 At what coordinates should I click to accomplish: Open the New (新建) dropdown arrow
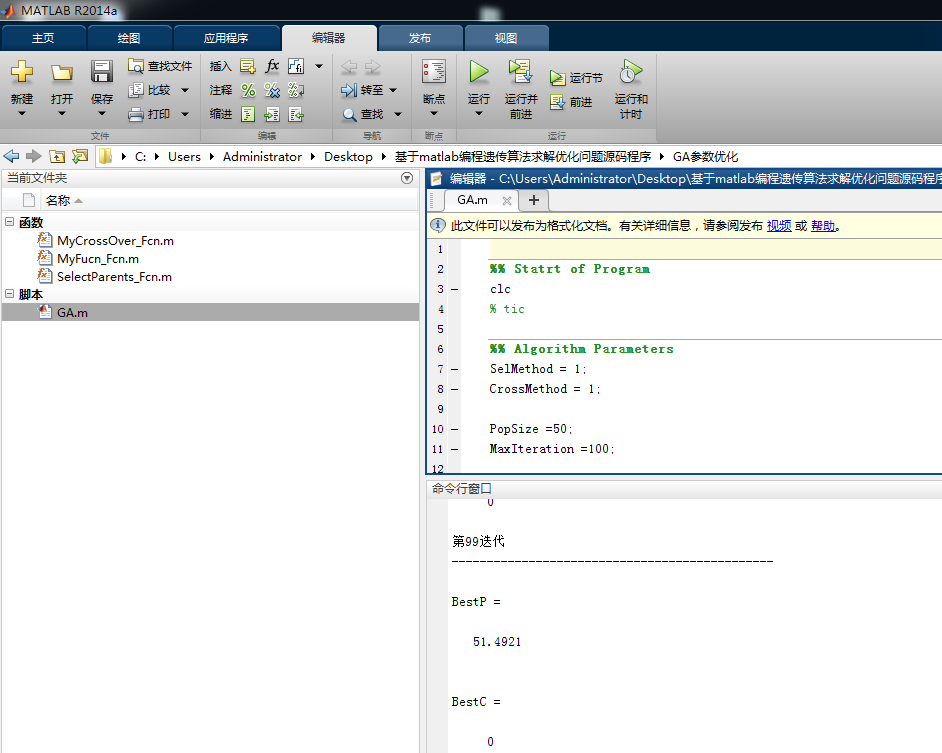pos(22,114)
